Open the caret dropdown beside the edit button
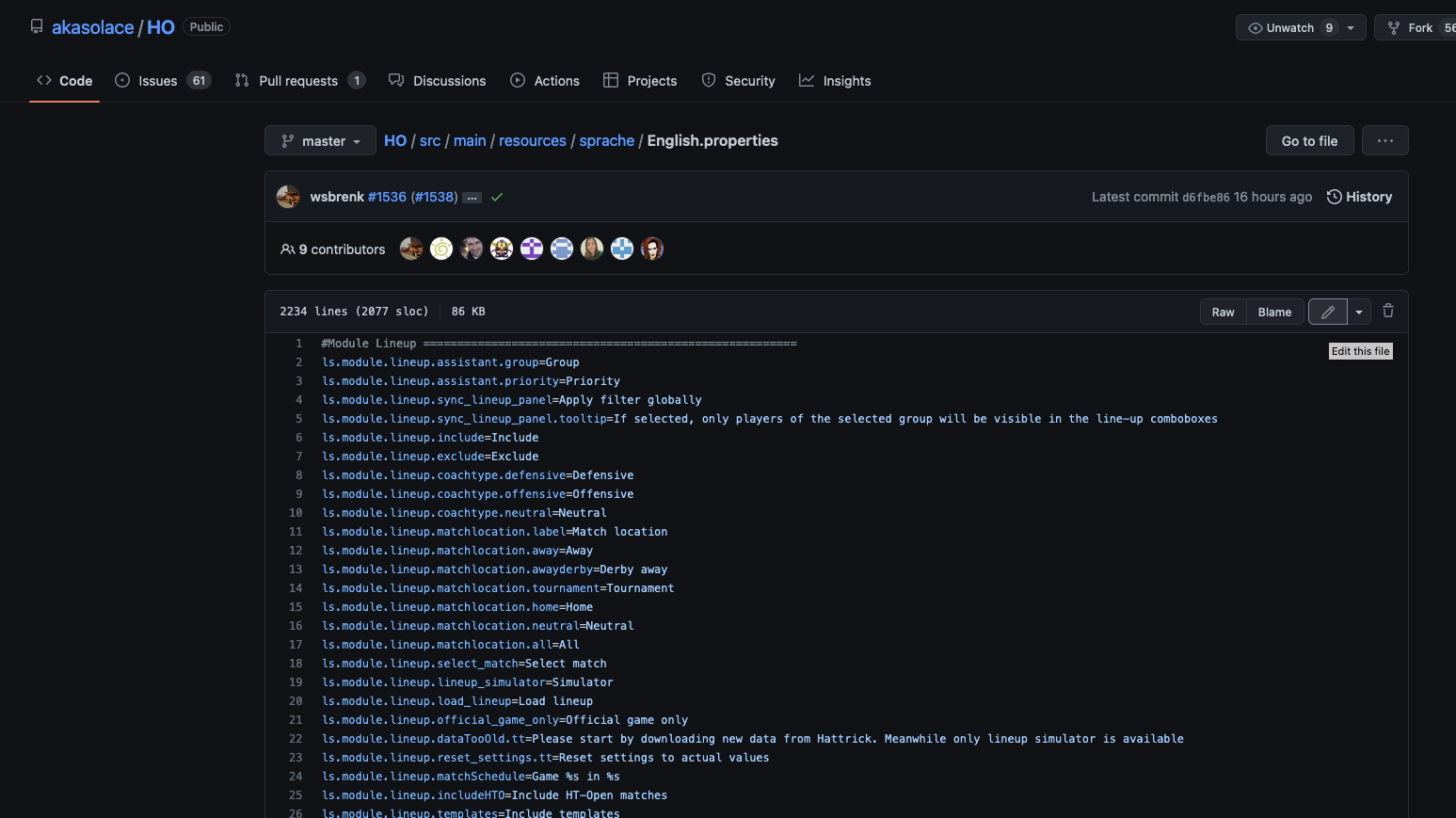 [1358, 311]
